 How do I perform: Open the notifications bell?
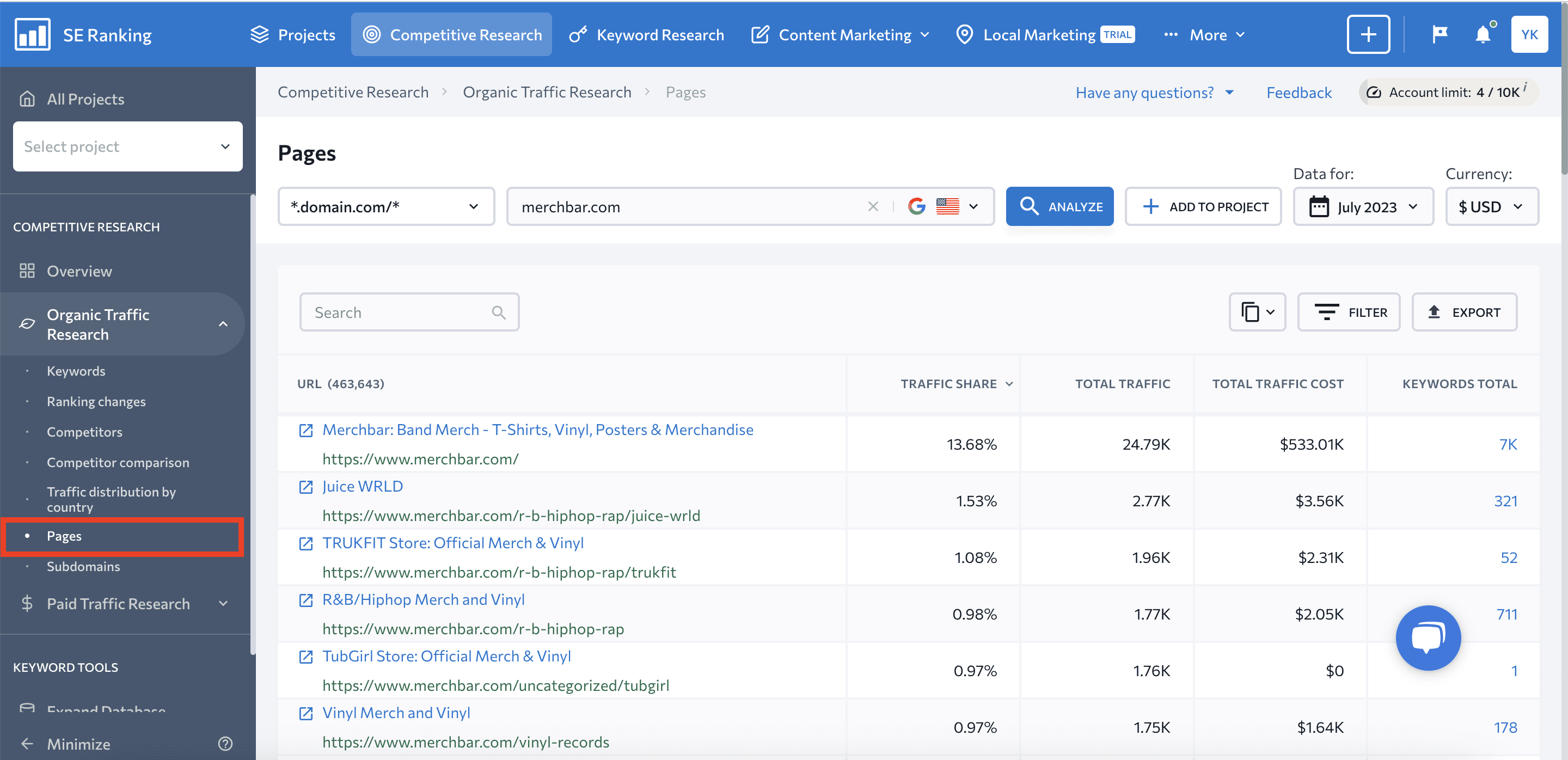(x=1483, y=34)
